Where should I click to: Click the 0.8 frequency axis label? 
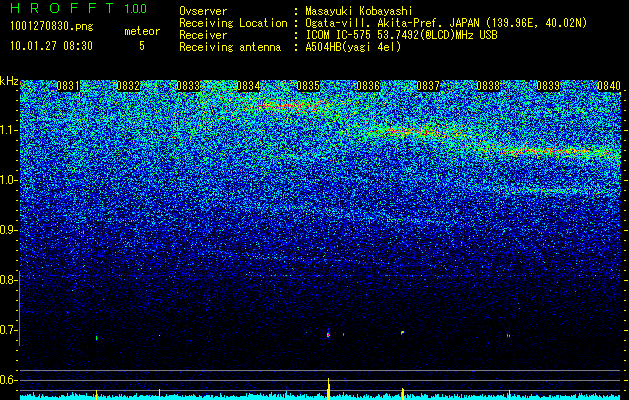click(x=8, y=280)
